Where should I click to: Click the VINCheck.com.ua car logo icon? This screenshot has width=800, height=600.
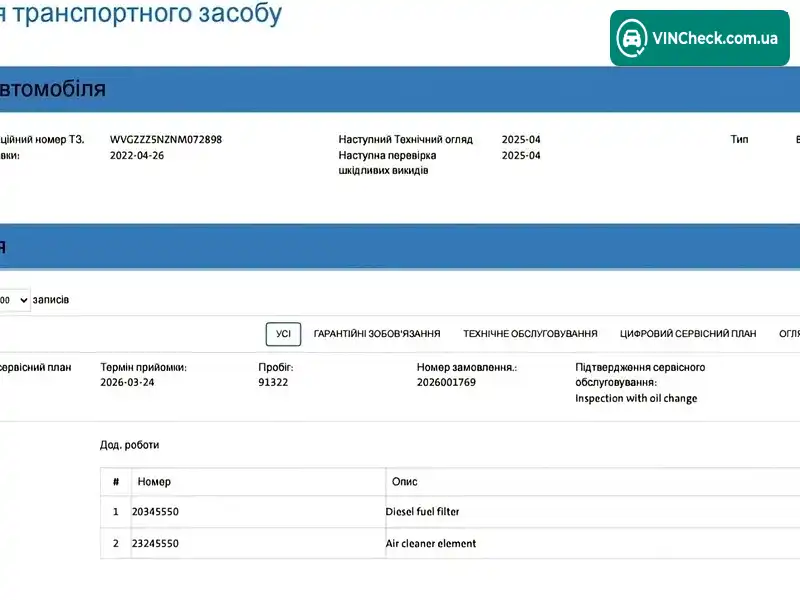click(632, 38)
